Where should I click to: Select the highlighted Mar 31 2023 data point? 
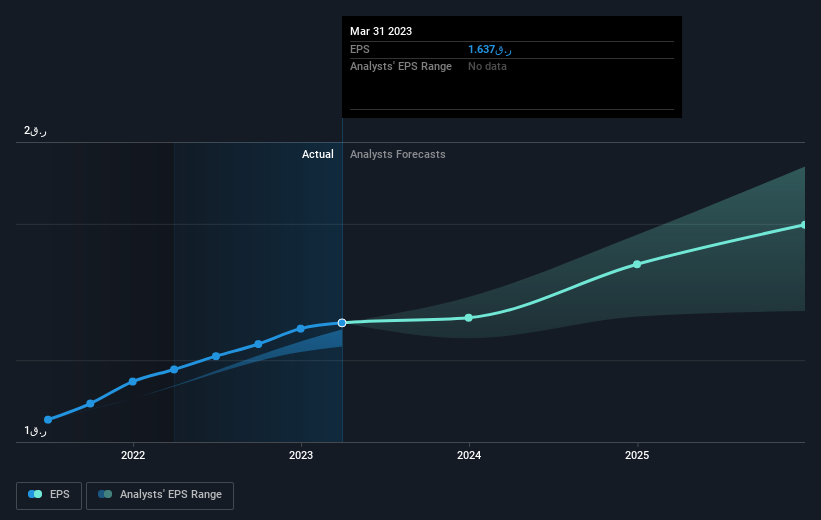pos(342,323)
